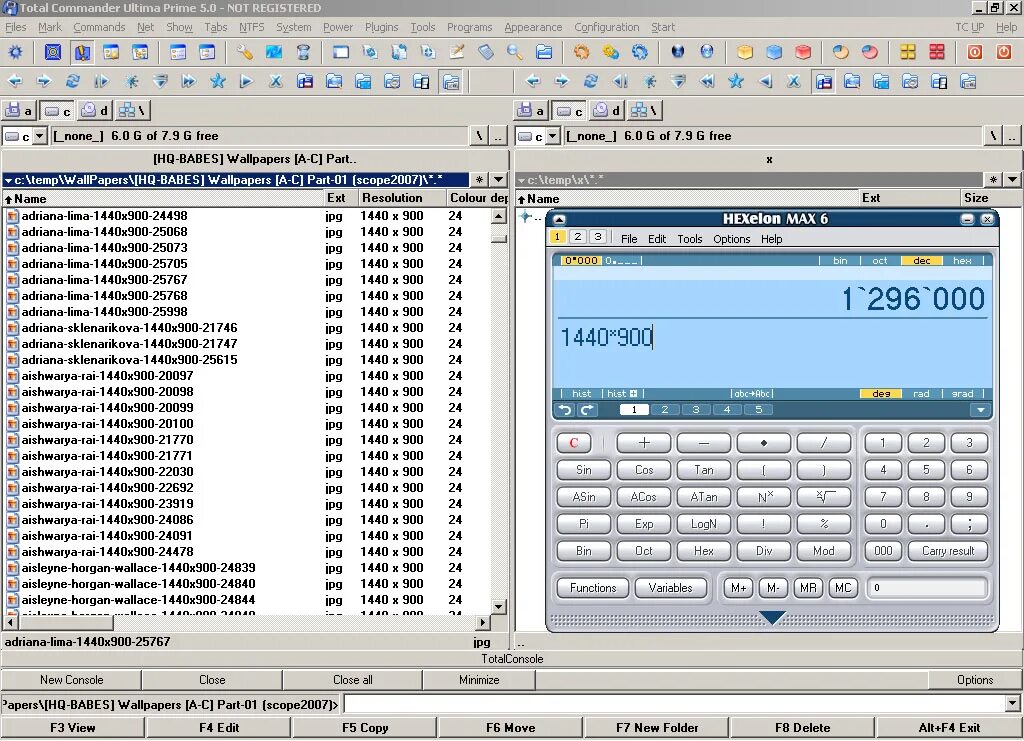Open the Configuration menu

[x=607, y=27]
